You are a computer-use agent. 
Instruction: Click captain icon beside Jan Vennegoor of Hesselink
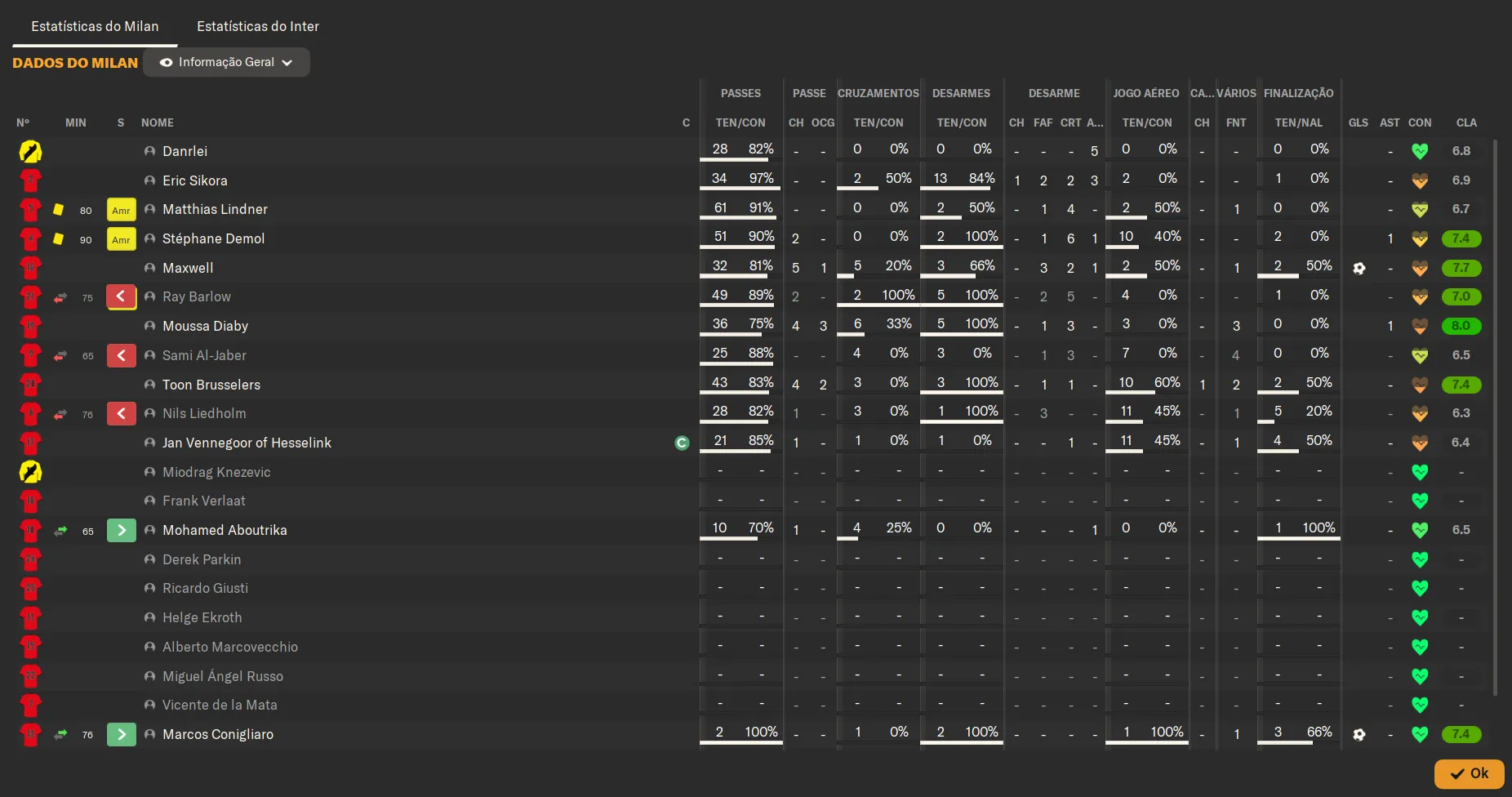[x=683, y=443]
